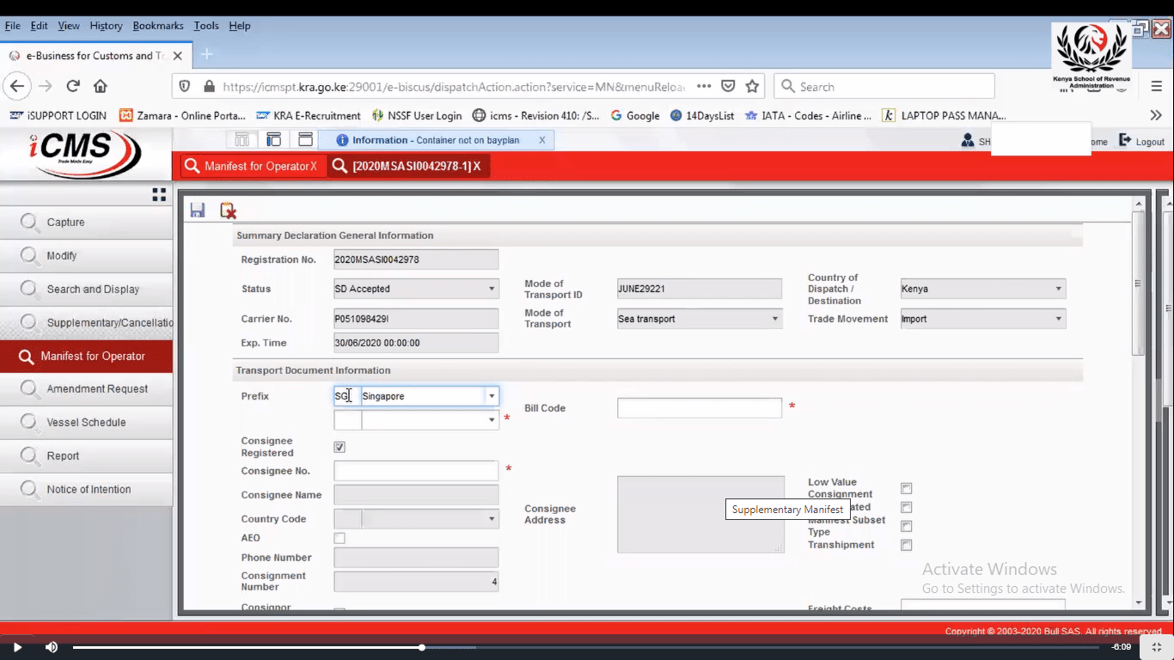Open a new browser tab with plus icon
Image resolution: width=1174 pixels, height=660 pixels.
tap(207, 55)
